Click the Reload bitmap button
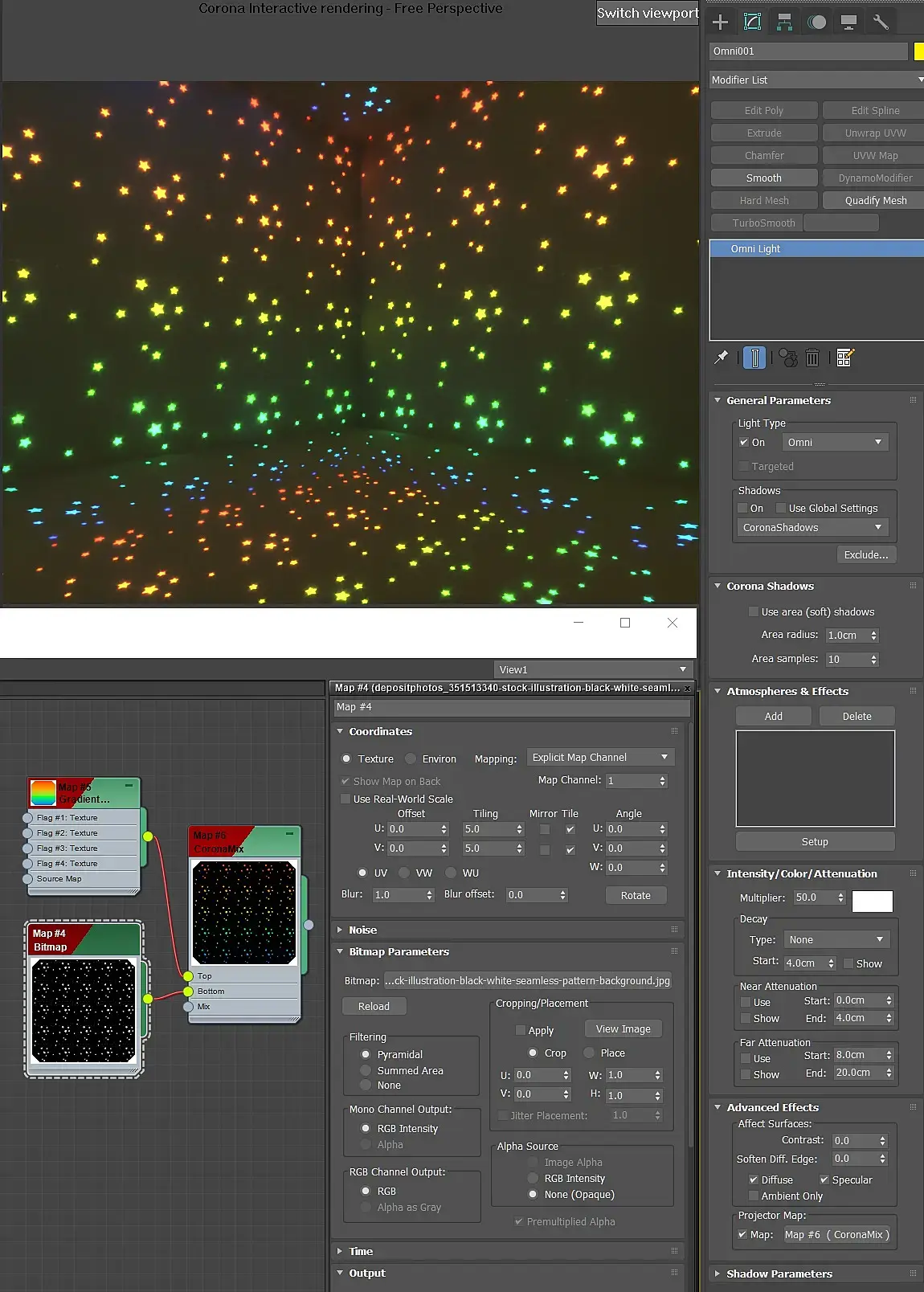 click(374, 1006)
